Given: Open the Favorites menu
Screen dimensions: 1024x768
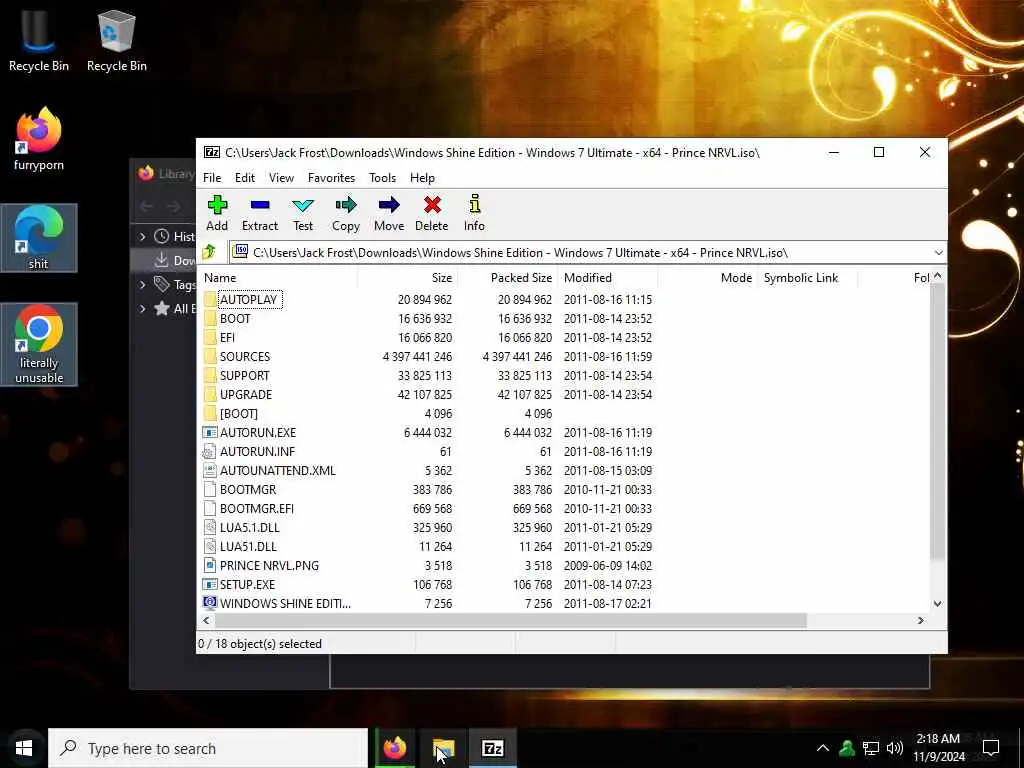Looking at the screenshot, I should click(x=331, y=178).
